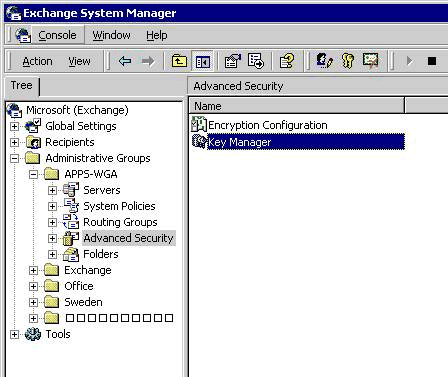The image size is (448, 377).
Task: Click the keys toolbar icon
Action: tap(348, 61)
